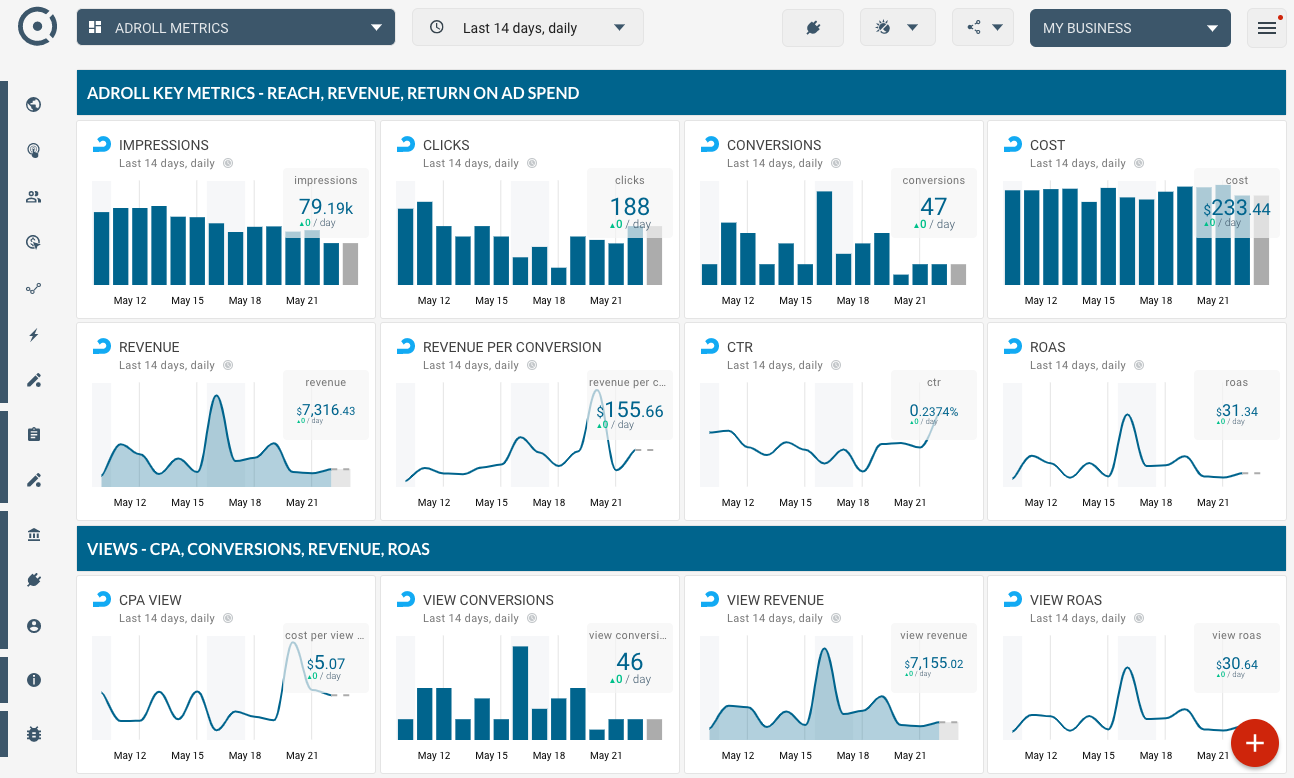Click AdRoll logo on the ROAS widget
1294x778 pixels.
click(1013, 346)
